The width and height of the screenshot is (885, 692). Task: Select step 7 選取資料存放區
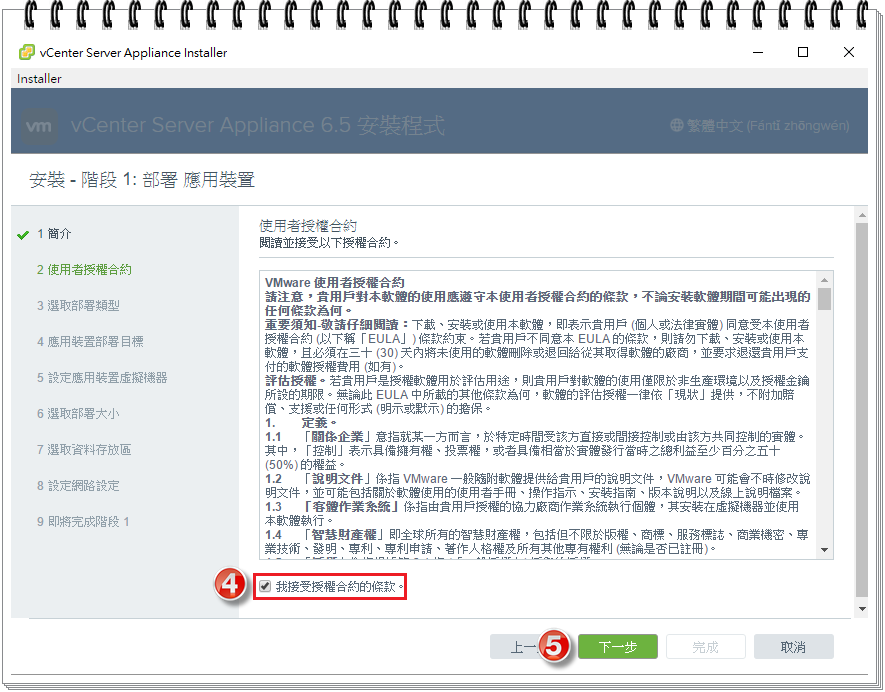84,450
